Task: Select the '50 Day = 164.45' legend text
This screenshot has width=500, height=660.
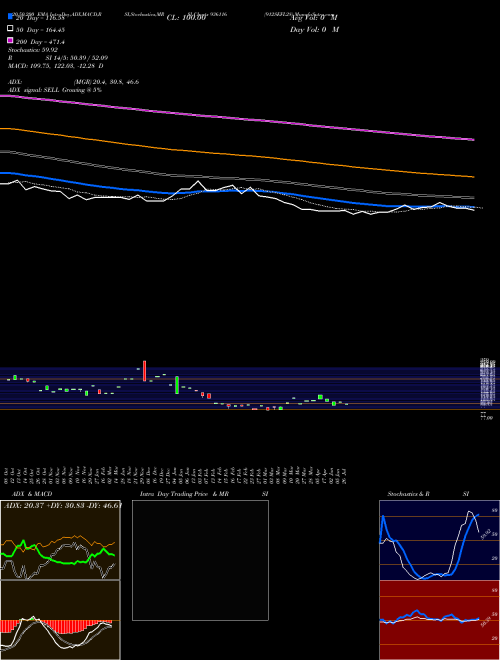Action: pyautogui.click(x=41, y=30)
